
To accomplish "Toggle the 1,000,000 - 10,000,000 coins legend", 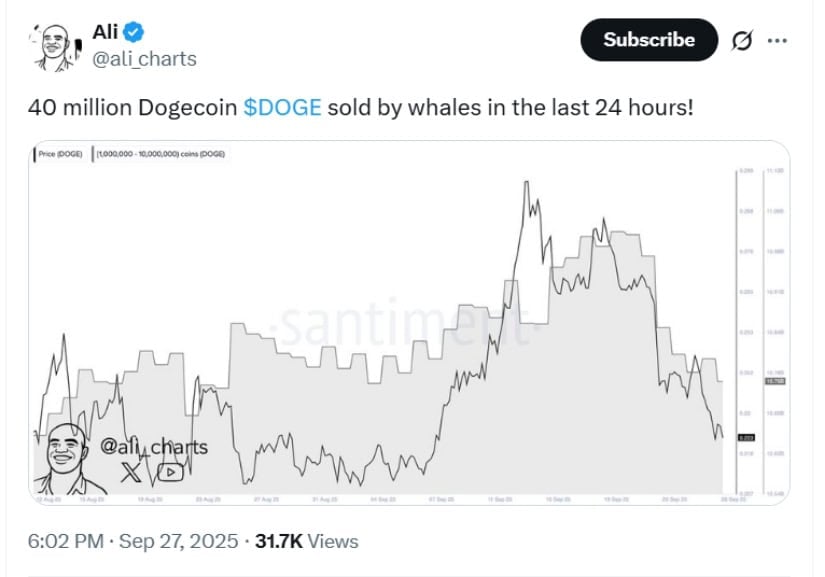I will 159,155.
